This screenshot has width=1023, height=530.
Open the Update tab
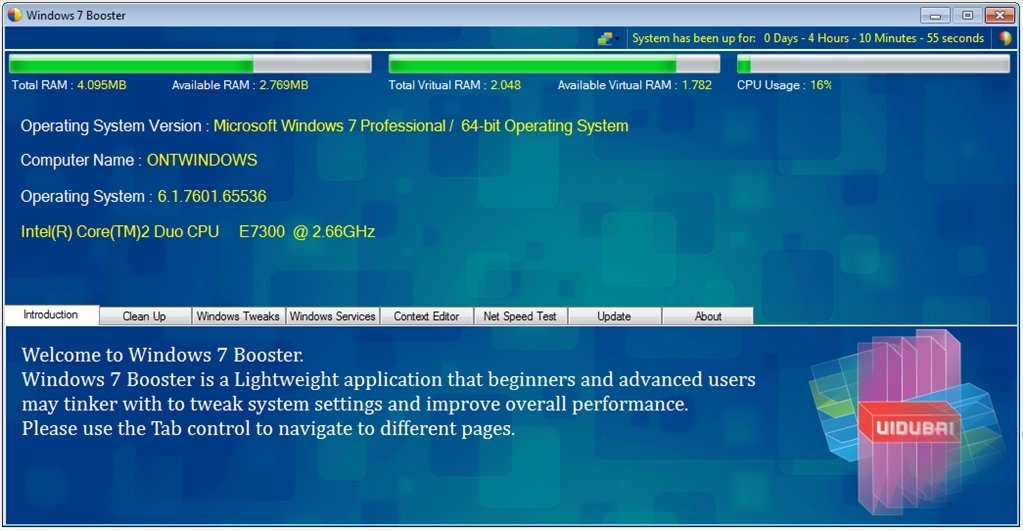click(x=614, y=317)
